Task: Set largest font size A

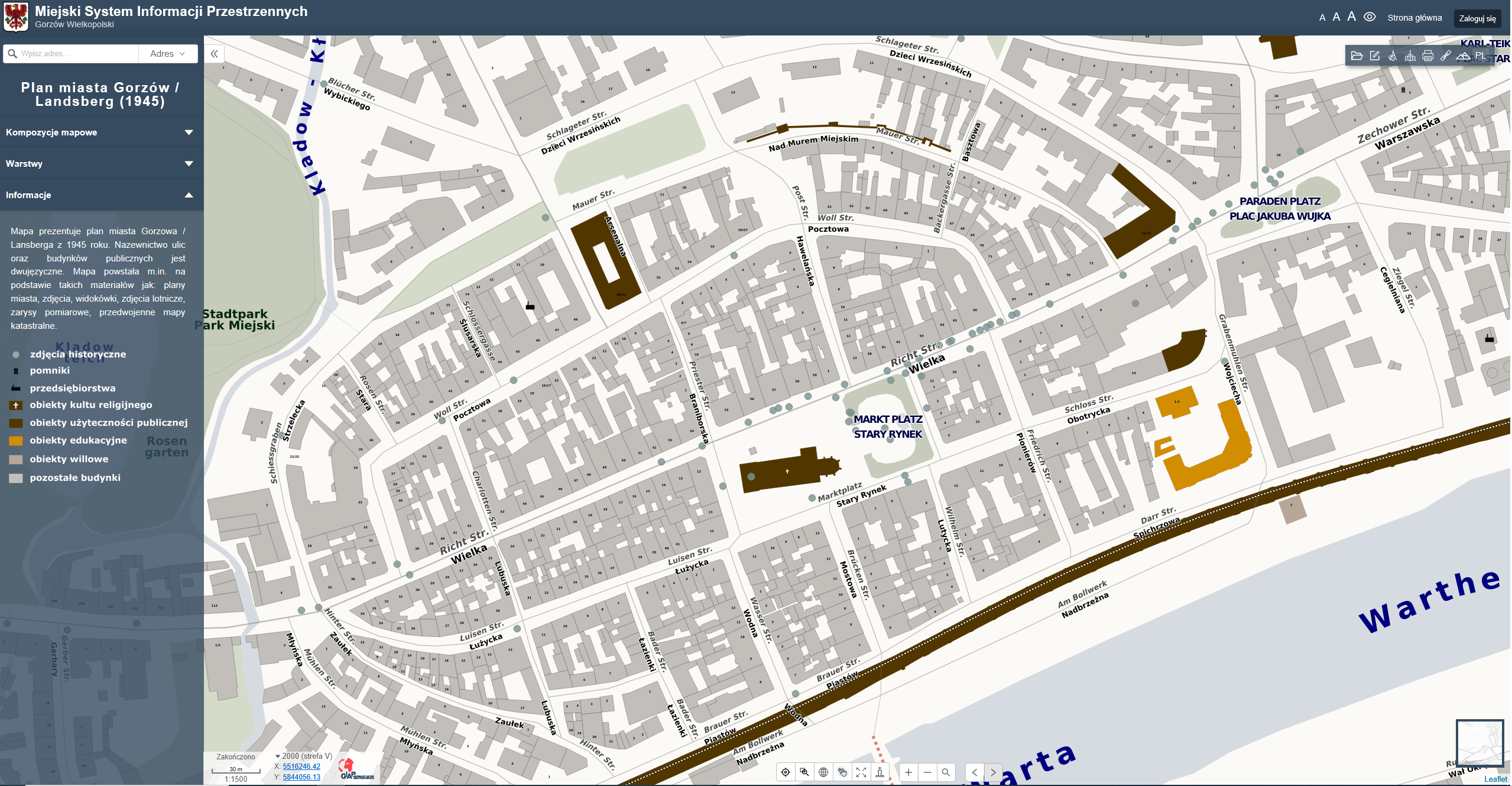Action: coord(1352,17)
